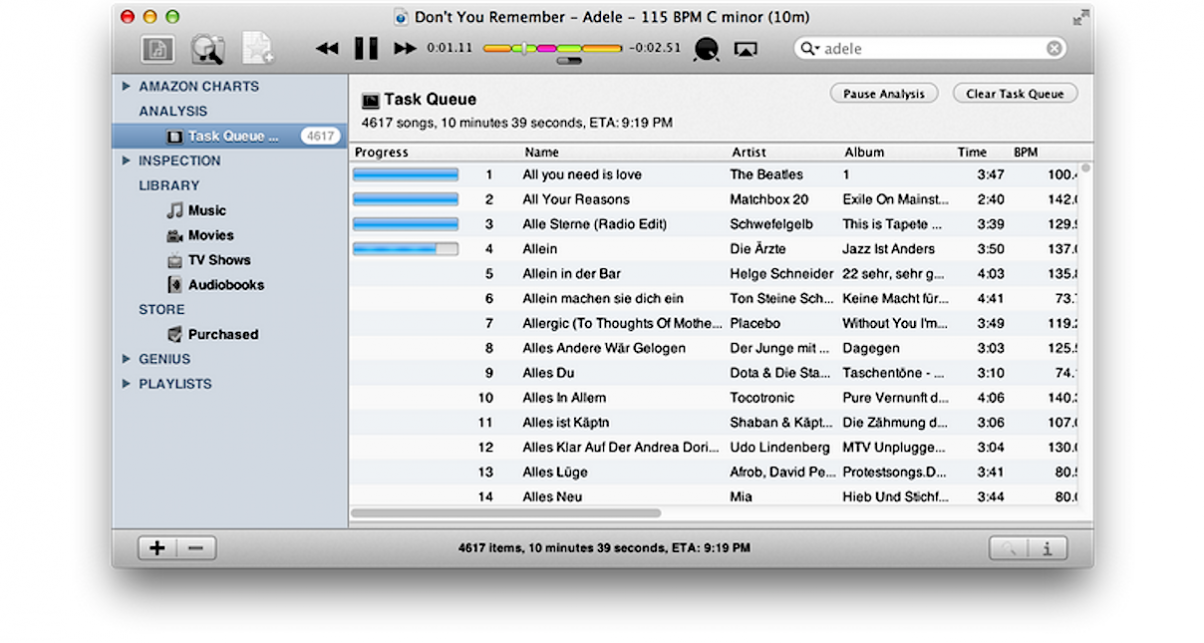Viewport: 1204px width, 643px height.
Task: Click the small slider below the playback bar
Action: (x=569, y=61)
